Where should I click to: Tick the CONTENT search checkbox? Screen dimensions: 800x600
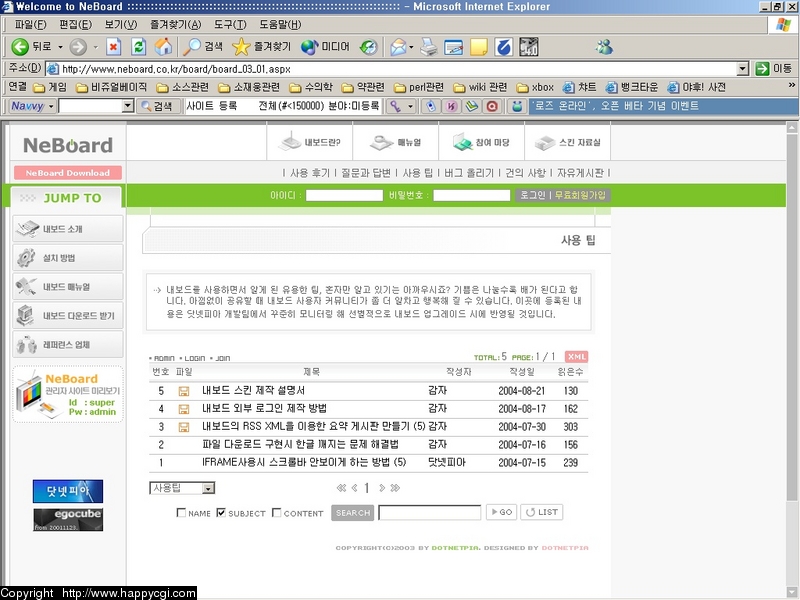(277, 512)
